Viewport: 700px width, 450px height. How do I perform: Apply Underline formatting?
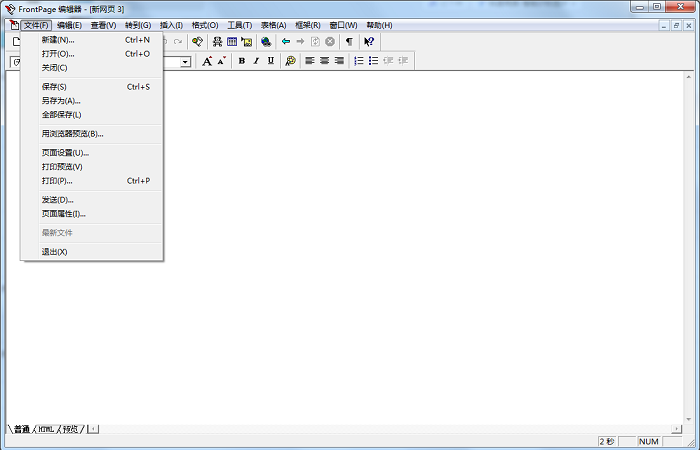(270, 61)
